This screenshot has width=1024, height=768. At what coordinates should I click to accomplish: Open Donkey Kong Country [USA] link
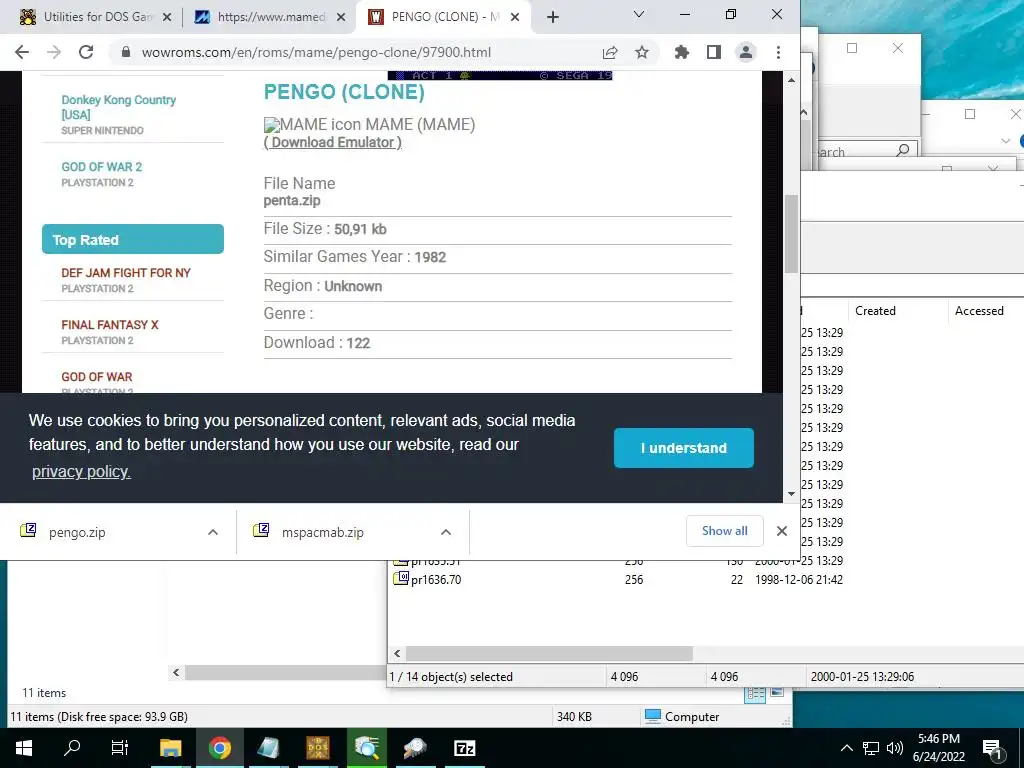coord(118,107)
